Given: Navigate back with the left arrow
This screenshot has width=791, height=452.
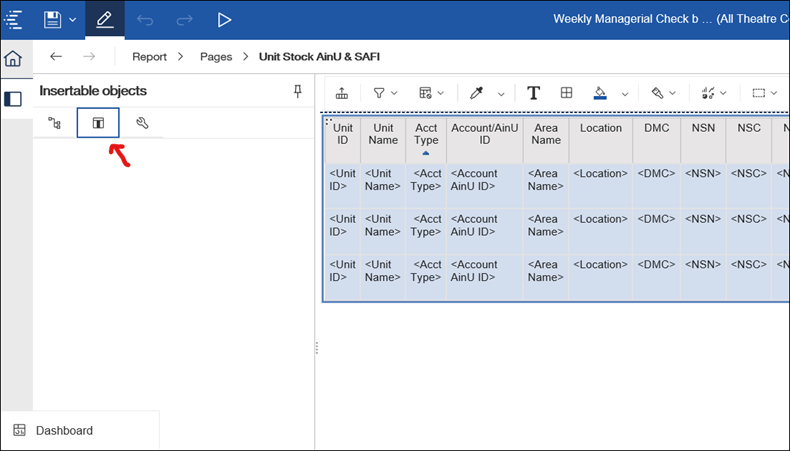Looking at the screenshot, I should tap(56, 56).
